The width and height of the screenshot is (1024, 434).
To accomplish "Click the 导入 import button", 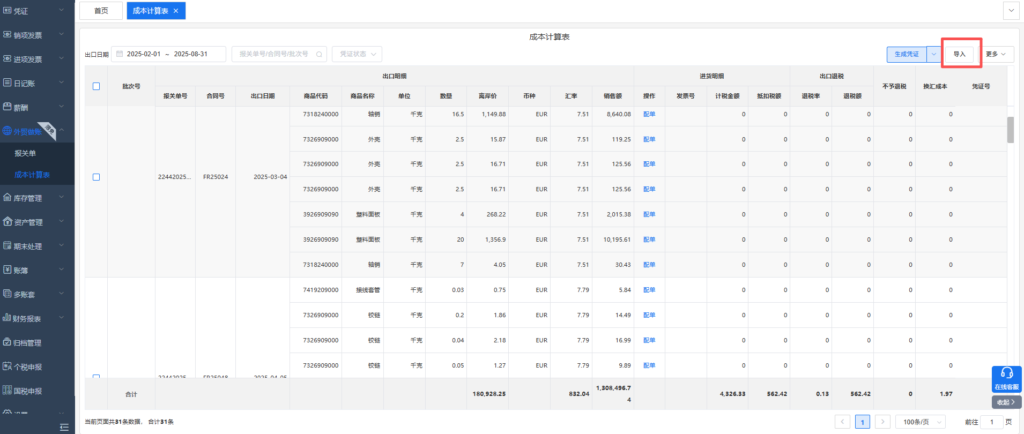I will [959, 54].
